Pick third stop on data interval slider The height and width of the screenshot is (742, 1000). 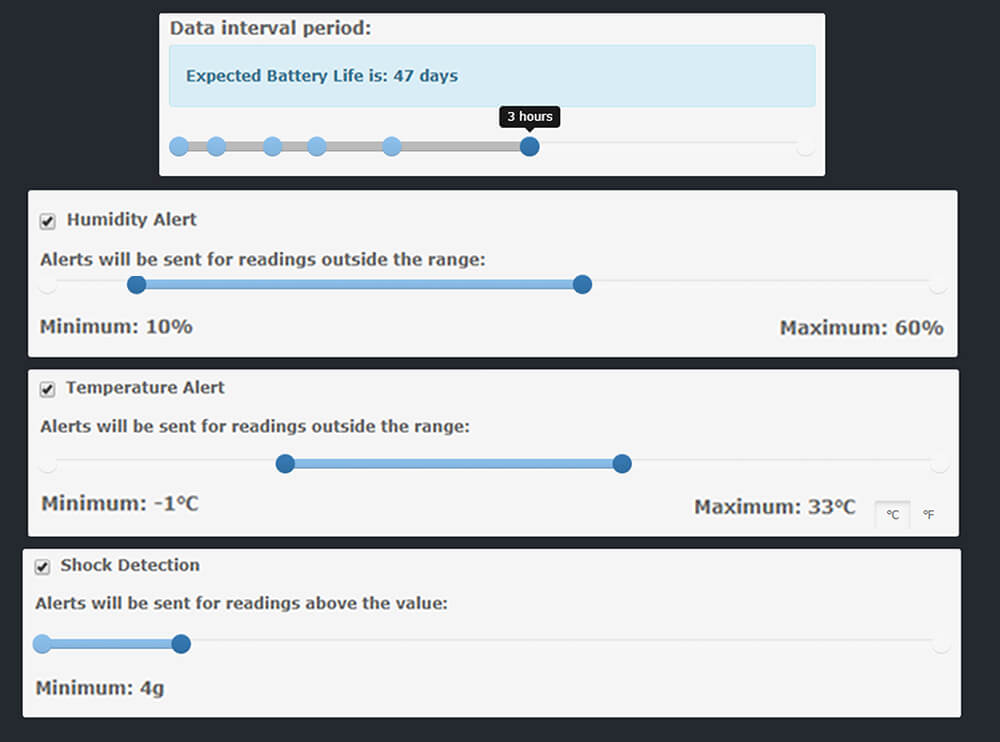pyautogui.click(x=272, y=147)
